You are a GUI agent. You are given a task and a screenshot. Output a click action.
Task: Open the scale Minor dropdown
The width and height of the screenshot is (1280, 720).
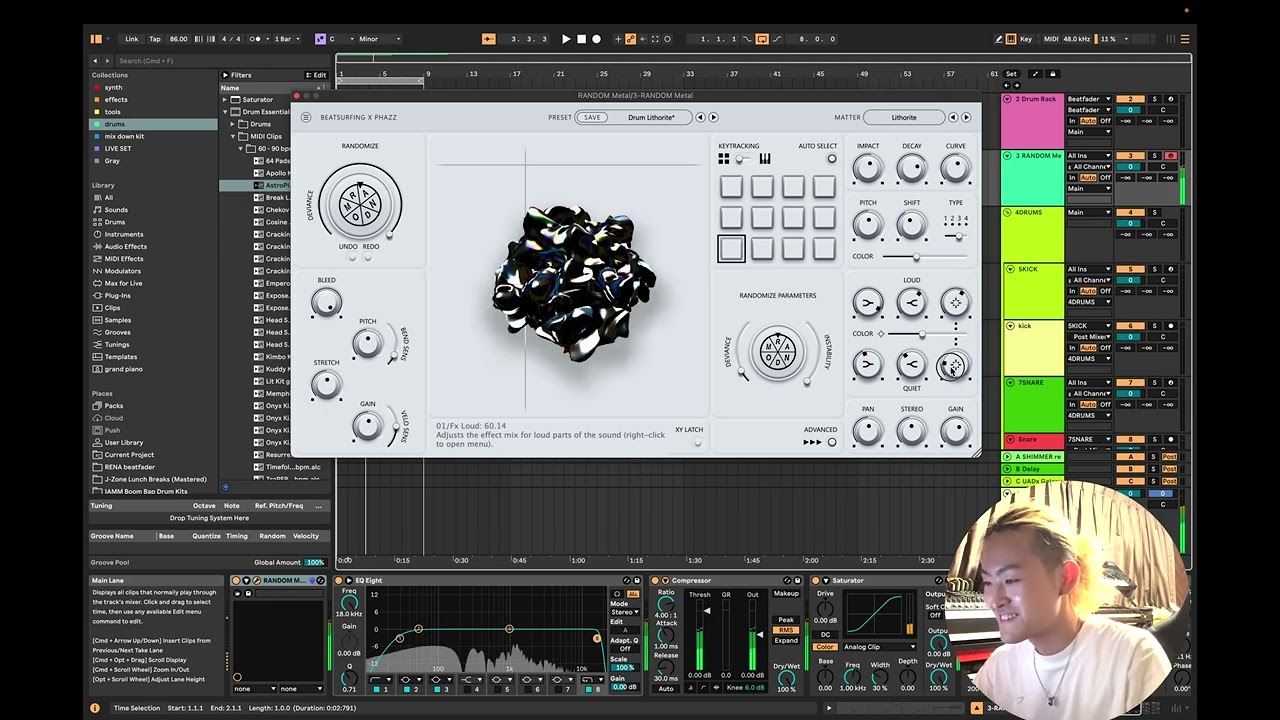380,39
